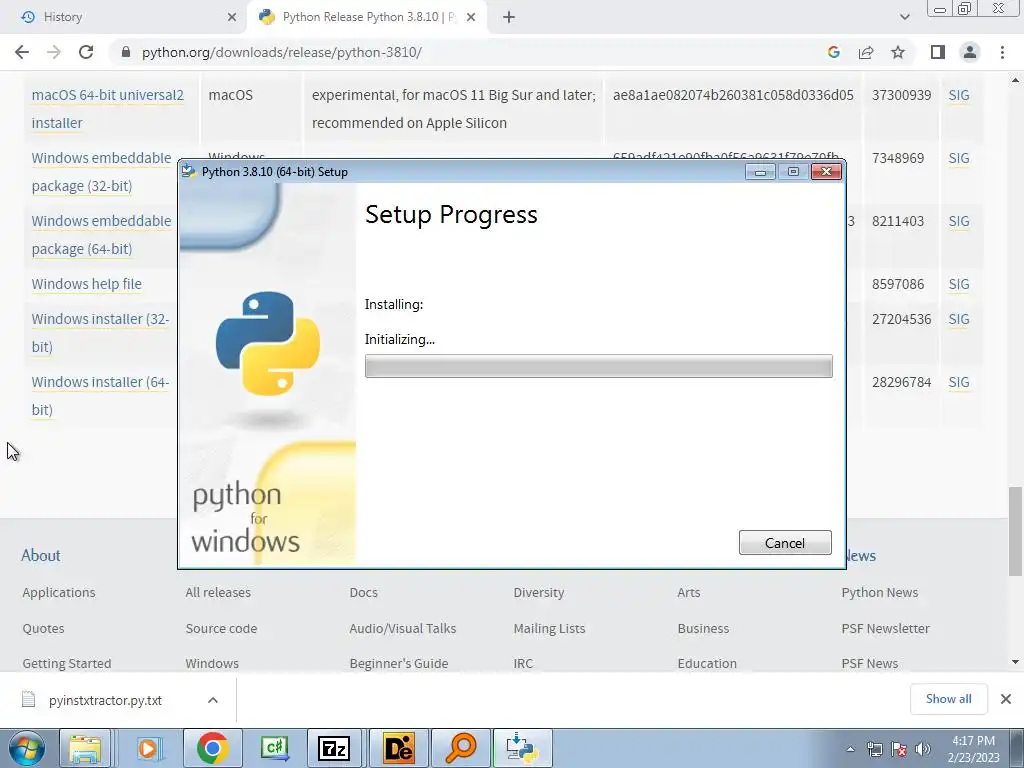Close the History tab
The image size is (1024, 768).
point(232,17)
